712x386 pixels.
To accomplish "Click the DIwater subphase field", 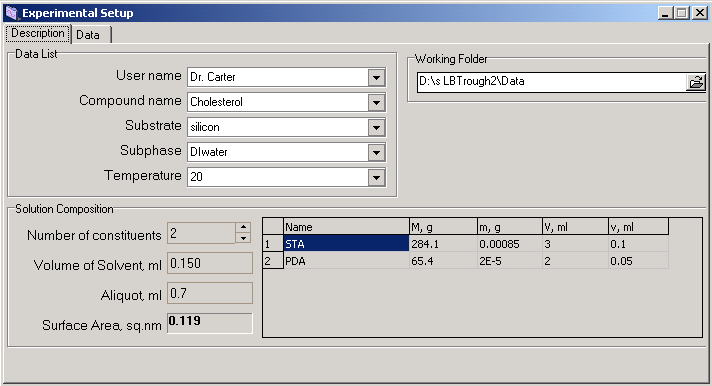I will click(x=278, y=152).
